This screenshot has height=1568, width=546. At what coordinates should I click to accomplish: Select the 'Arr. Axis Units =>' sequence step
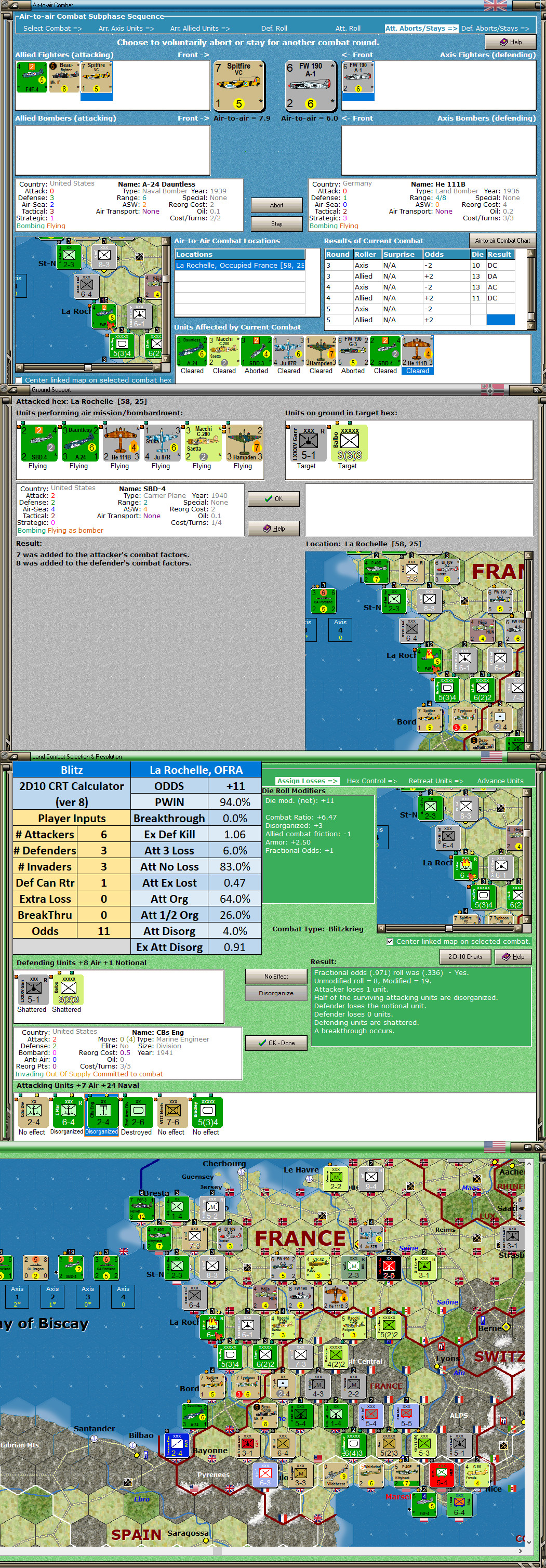coord(126,28)
